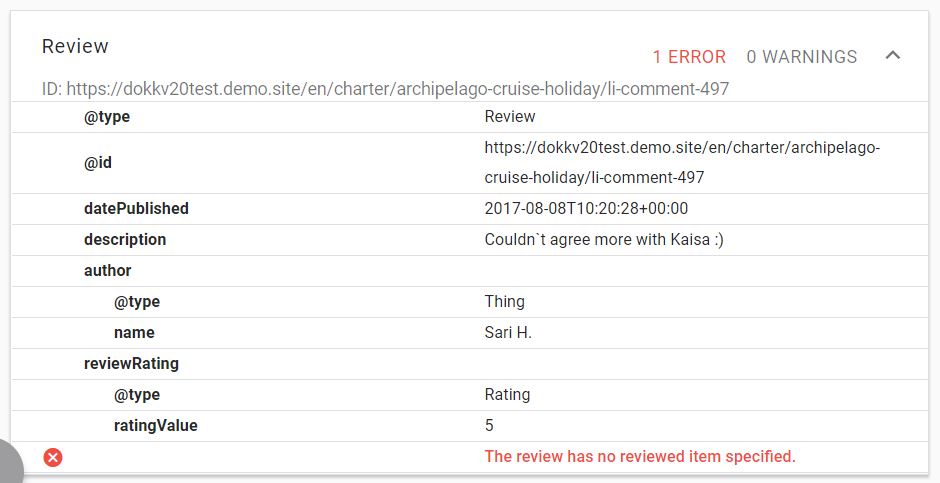
Task: Click the red error icon
Action: (x=53, y=458)
